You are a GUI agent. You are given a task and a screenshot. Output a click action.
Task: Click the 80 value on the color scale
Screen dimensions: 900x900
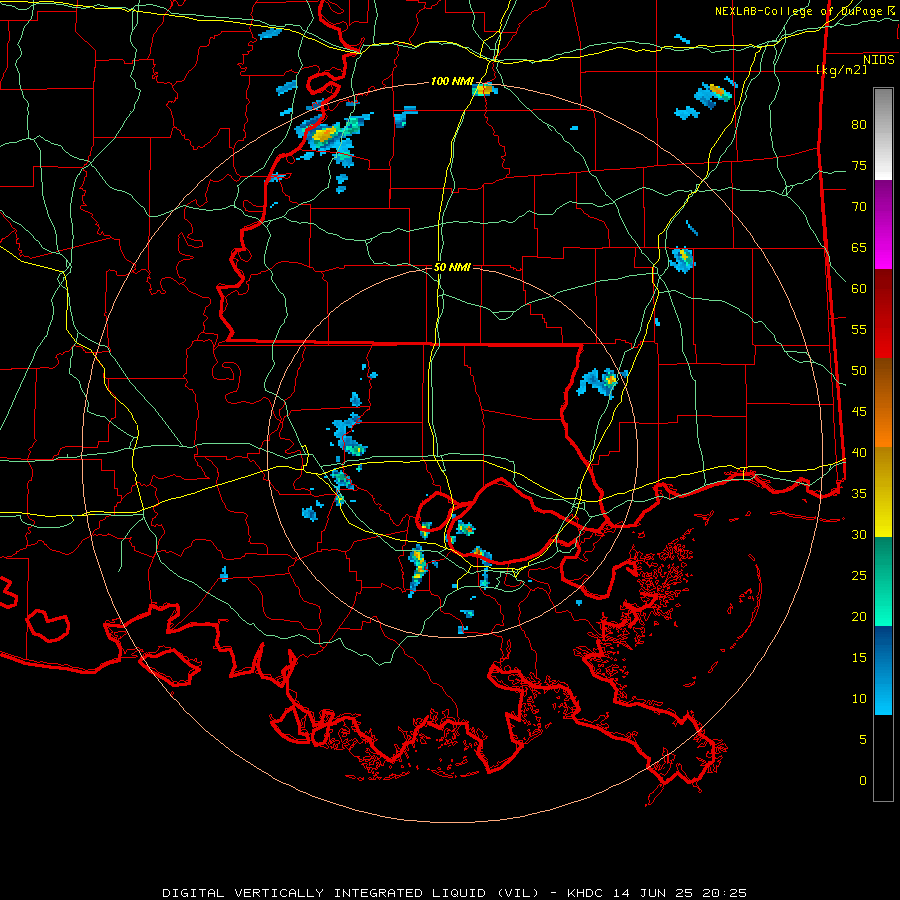pyautogui.click(x=859, y=125)
